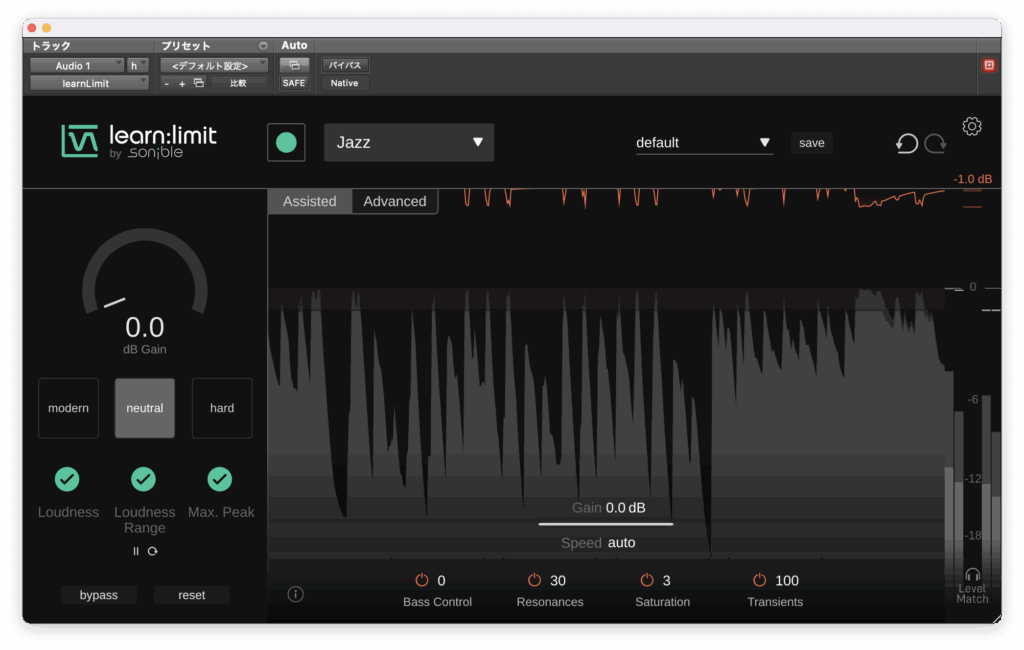Click the Bass Control value 0

click(x=441, y=581)
